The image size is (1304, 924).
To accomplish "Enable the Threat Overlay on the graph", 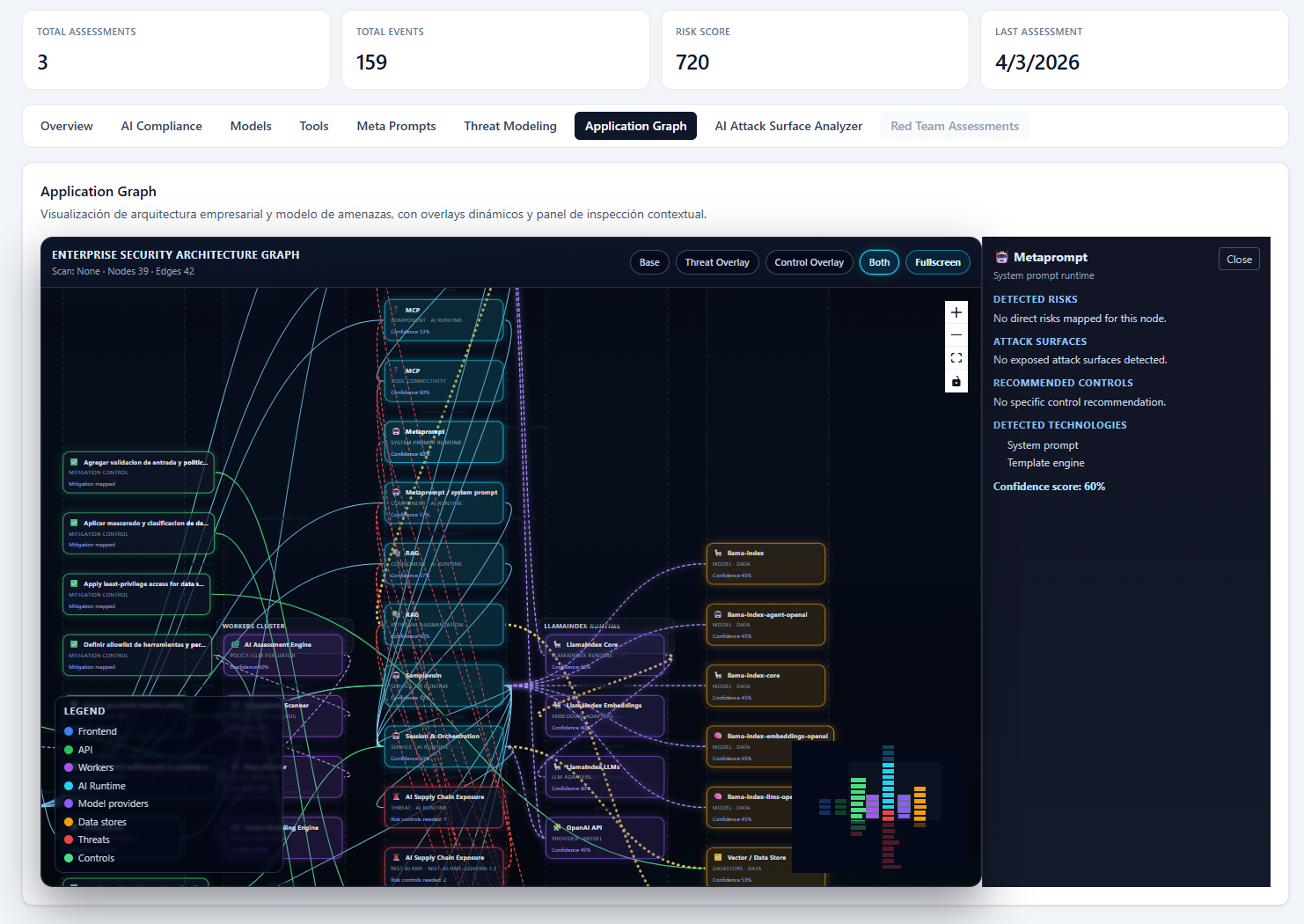I will click(x=716, y=262).
